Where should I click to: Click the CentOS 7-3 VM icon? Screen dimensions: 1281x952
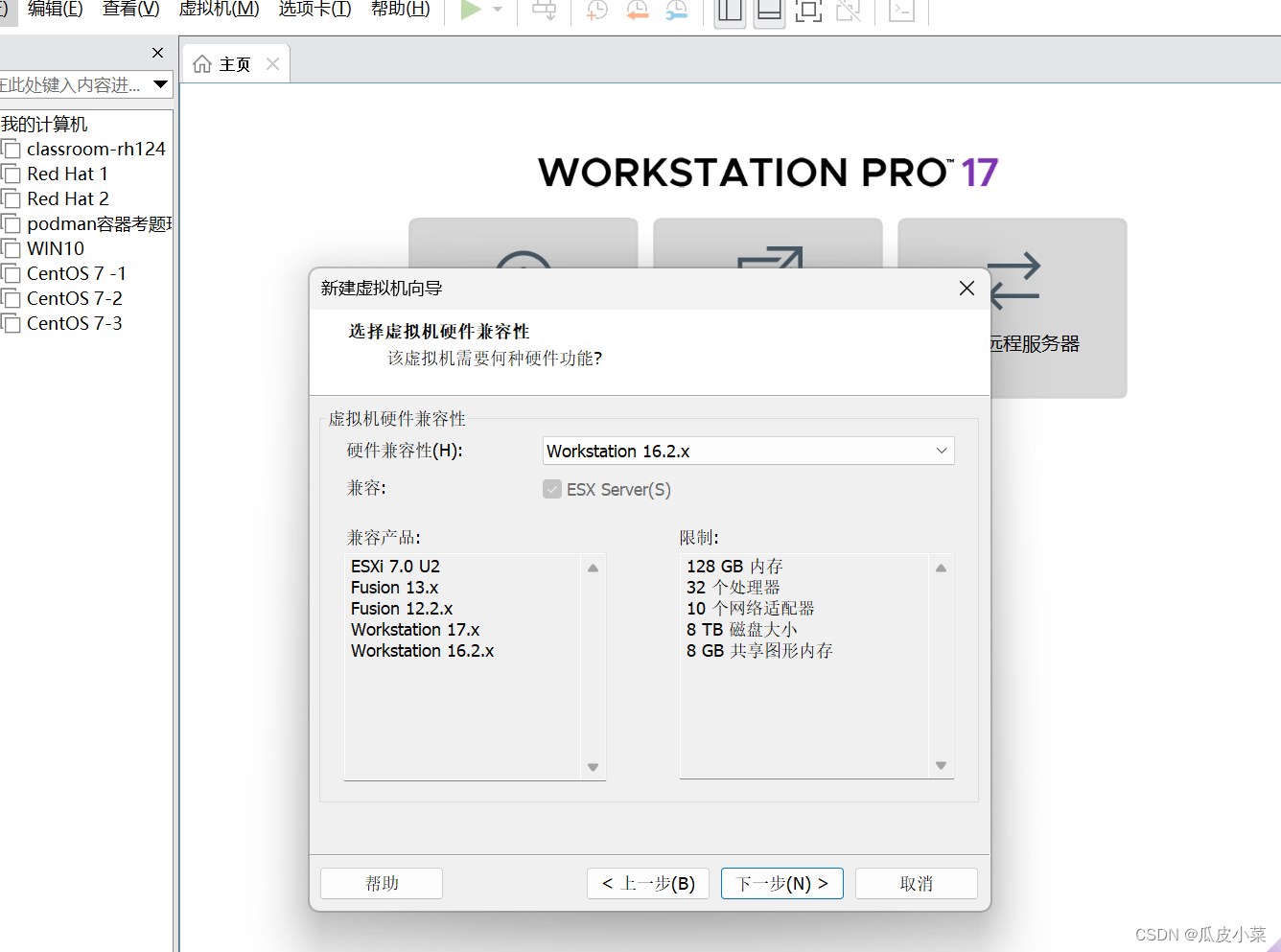click(x=11, y=324)
